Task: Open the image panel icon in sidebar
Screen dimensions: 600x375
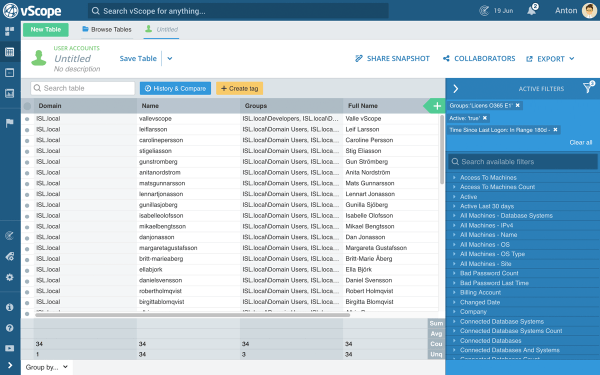Action: tap(10, 93)
